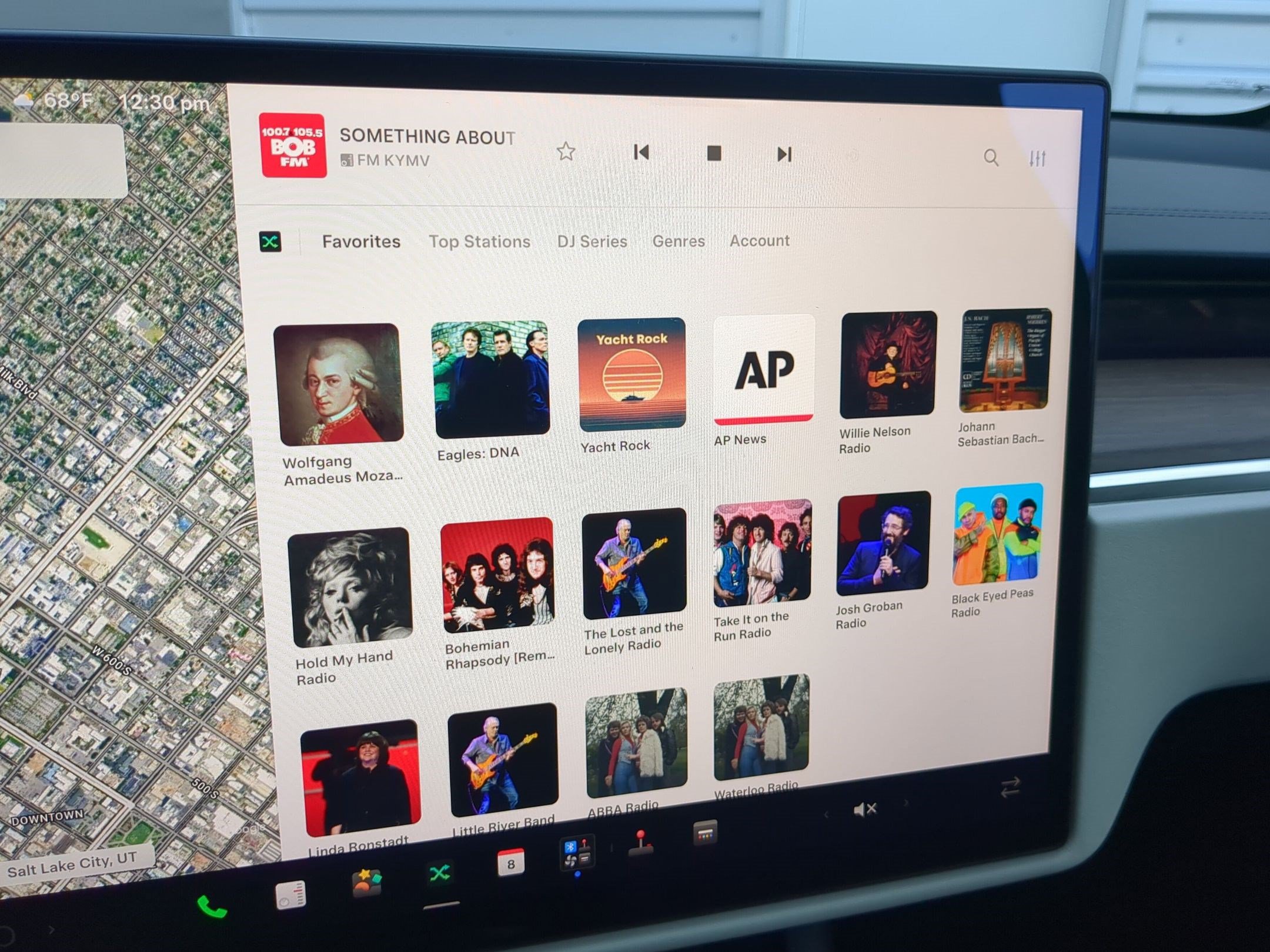This screenshot has height=952, width=1270.
Task: Tap the swap arrows icon in the bottom bar
Action: (x=1011, y=787)
